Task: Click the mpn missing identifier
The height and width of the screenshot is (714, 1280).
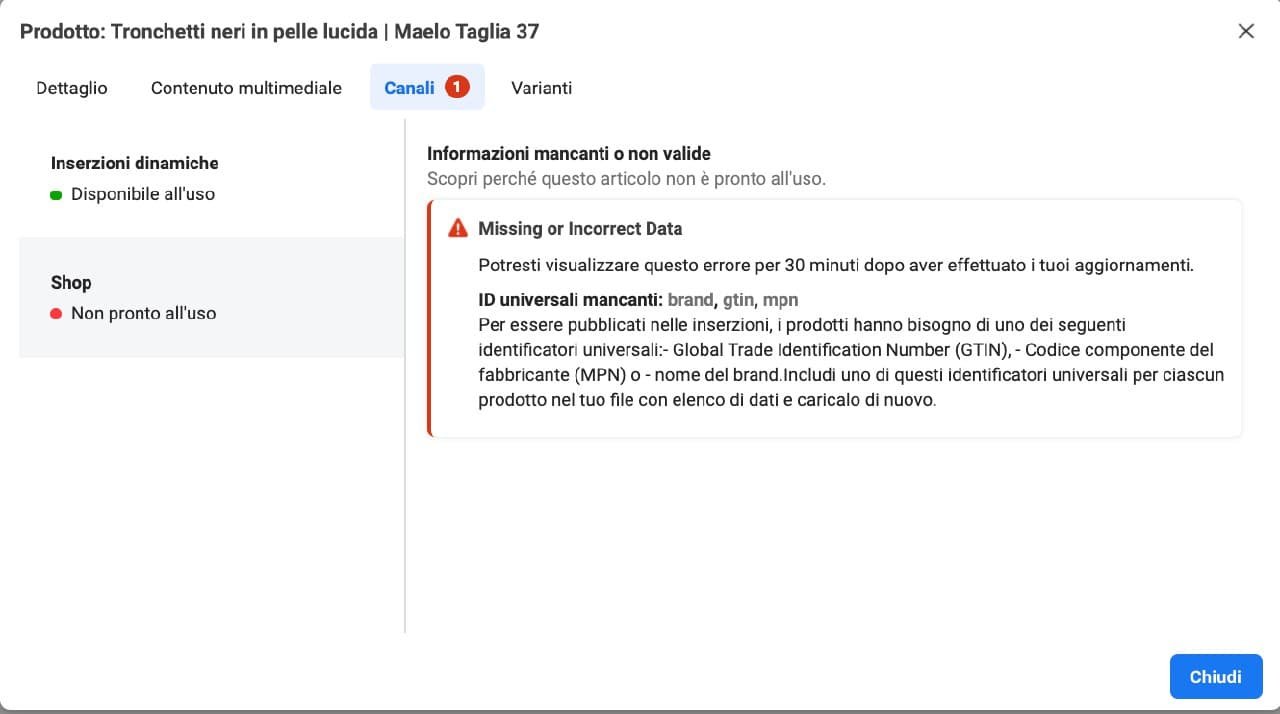Action: (780, 300)
